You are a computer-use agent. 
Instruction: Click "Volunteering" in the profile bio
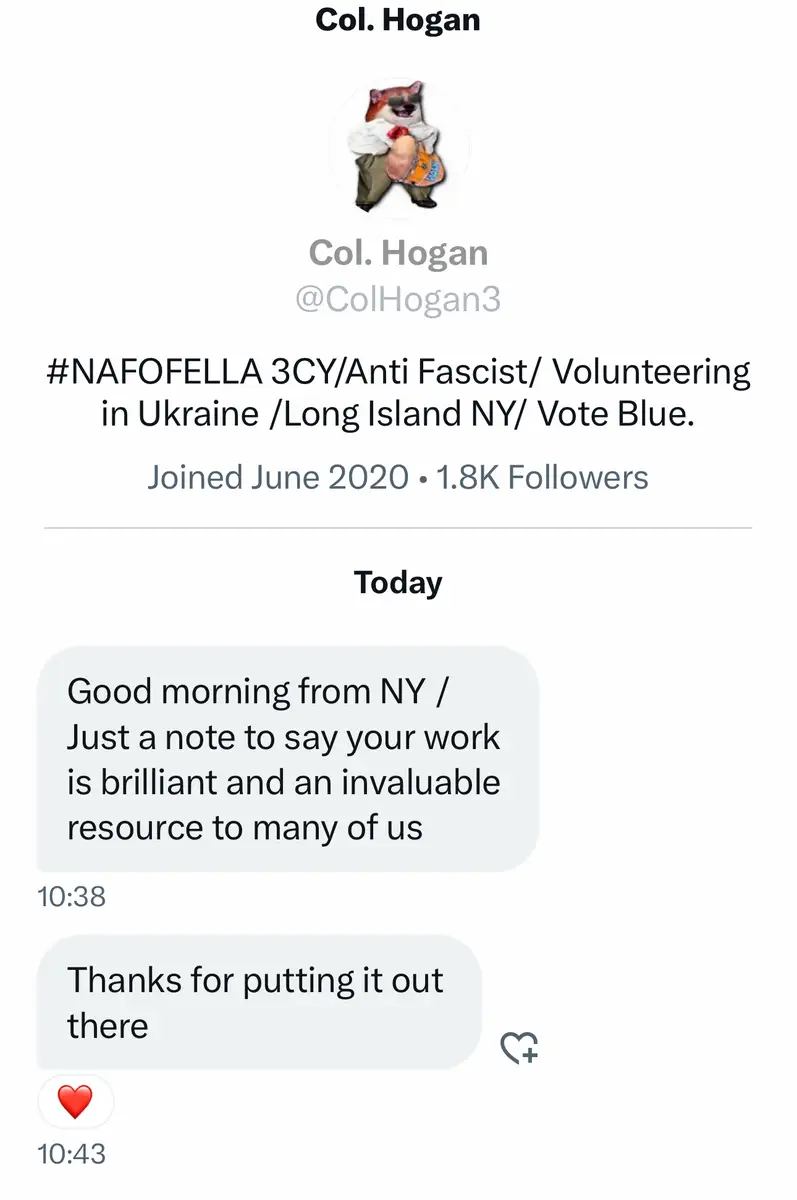pos(651,372)
